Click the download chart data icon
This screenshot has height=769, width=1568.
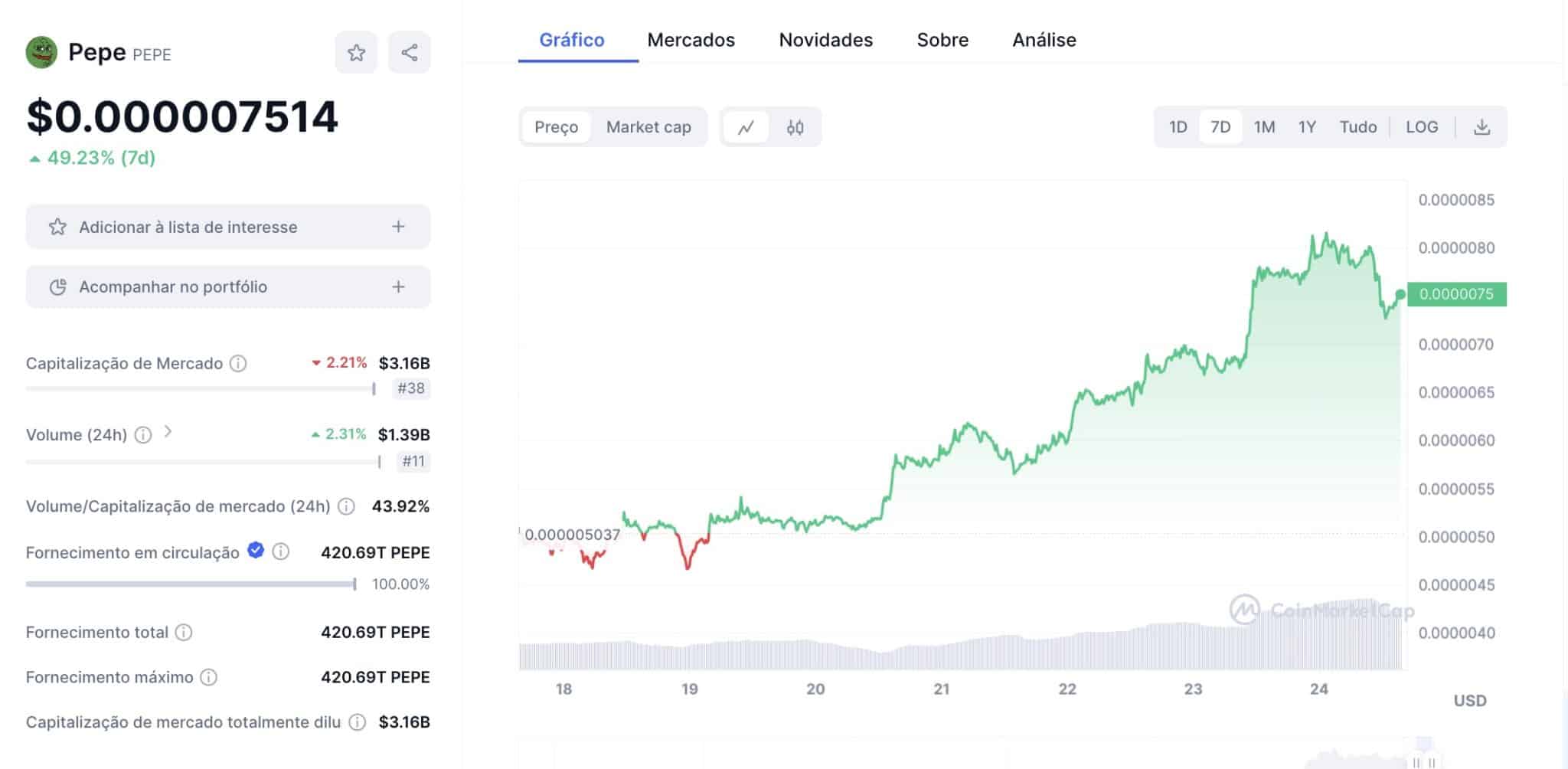[1482, 127]
